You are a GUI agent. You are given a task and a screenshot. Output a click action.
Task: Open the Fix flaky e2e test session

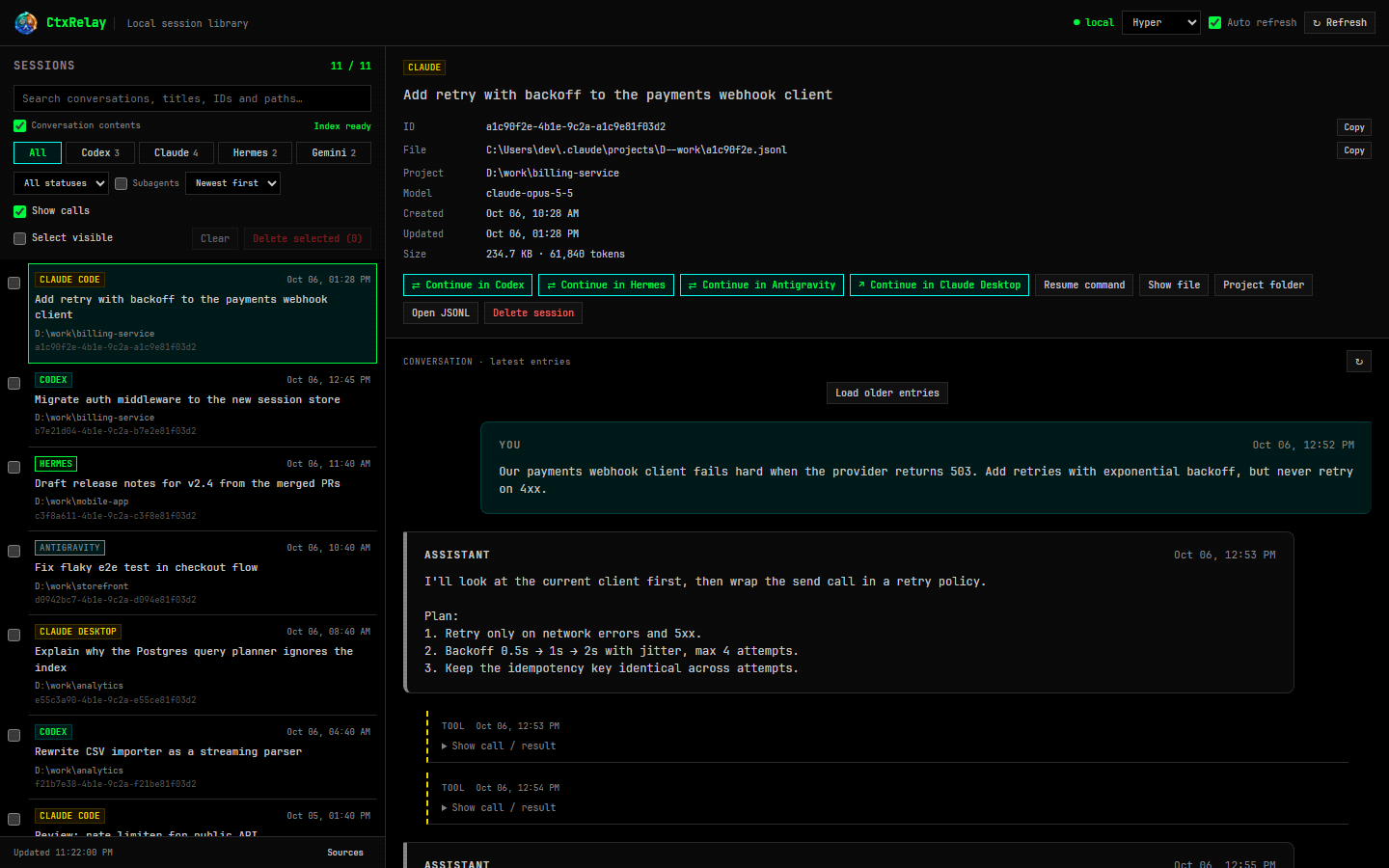click(203, 573)
